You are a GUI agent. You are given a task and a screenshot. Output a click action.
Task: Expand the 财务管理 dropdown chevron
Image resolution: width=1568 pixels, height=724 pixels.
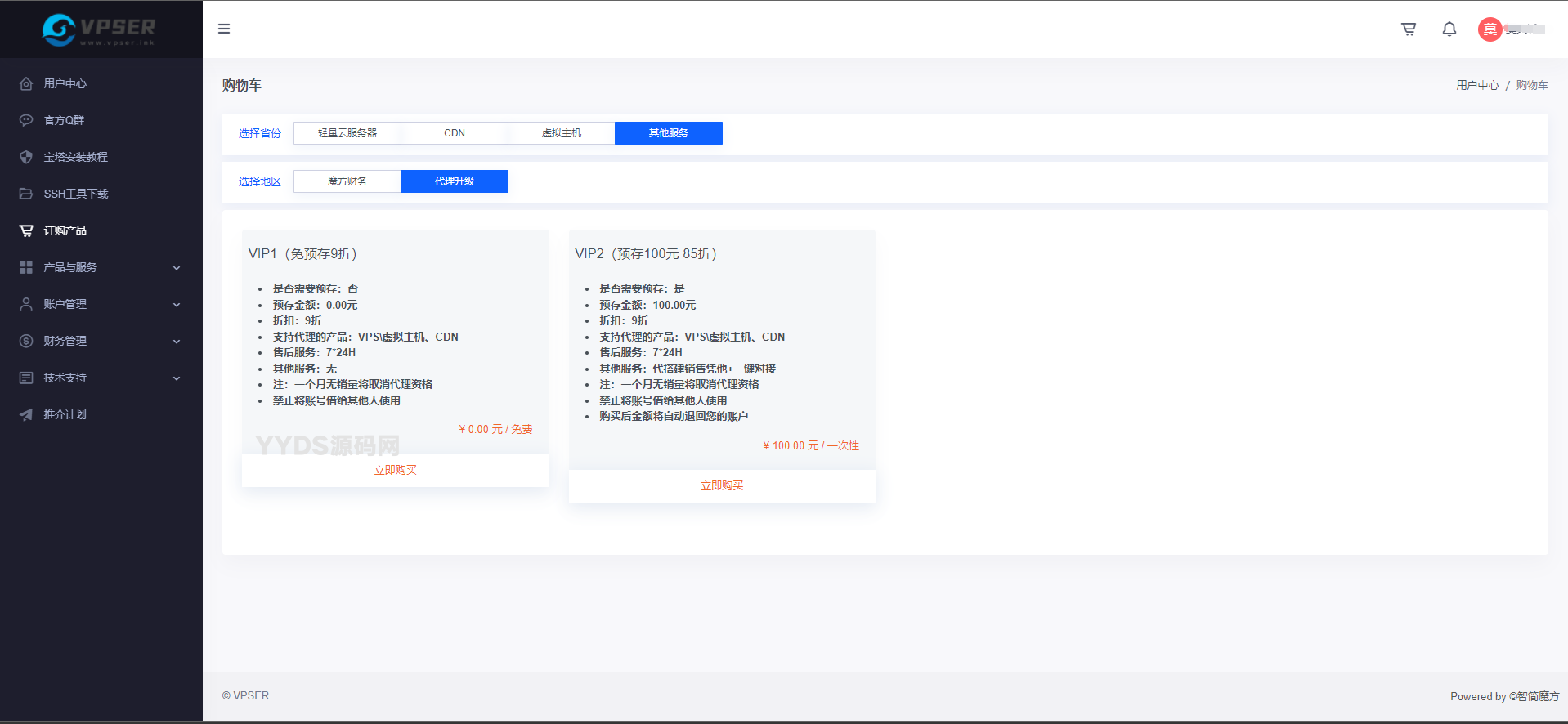point(177,342)
